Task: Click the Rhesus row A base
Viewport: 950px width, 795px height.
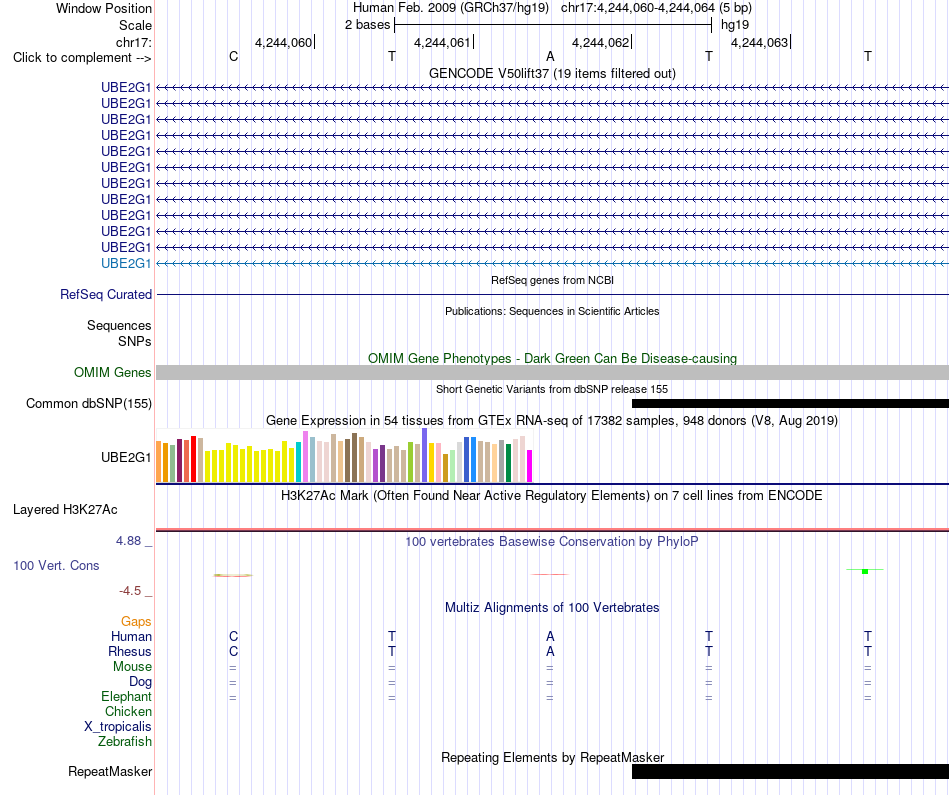Action: 550,651
